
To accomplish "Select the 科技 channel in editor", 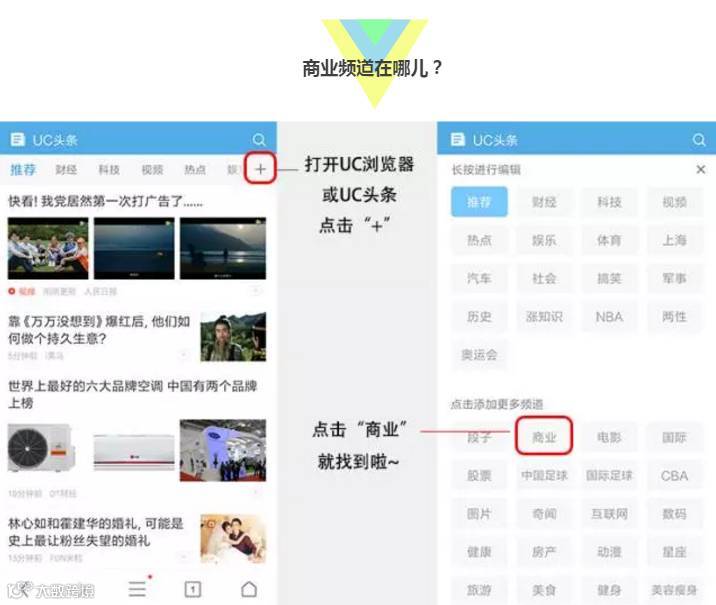I will point(609,202).
